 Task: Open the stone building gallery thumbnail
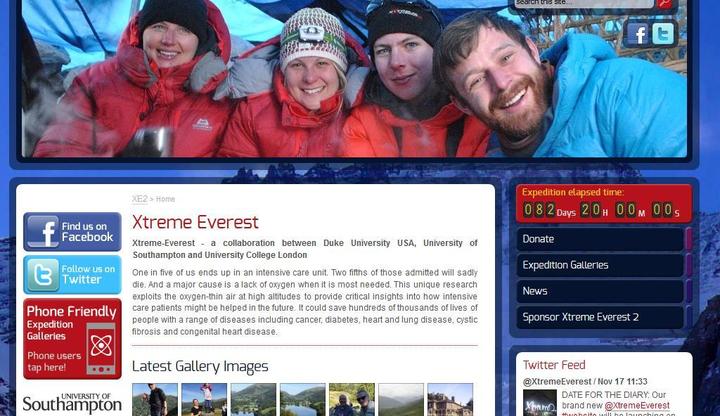tap(450, 399)
